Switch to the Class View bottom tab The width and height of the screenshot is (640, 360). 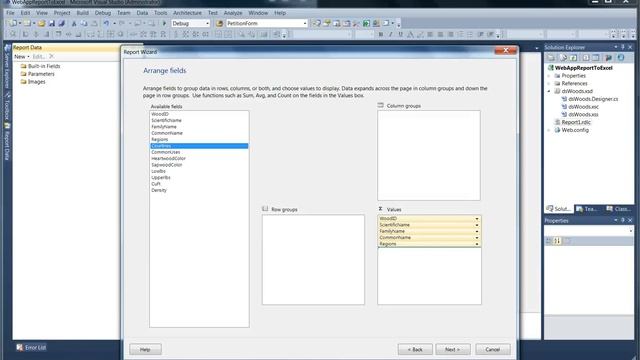pyautogui.click(x=619, y=209)
